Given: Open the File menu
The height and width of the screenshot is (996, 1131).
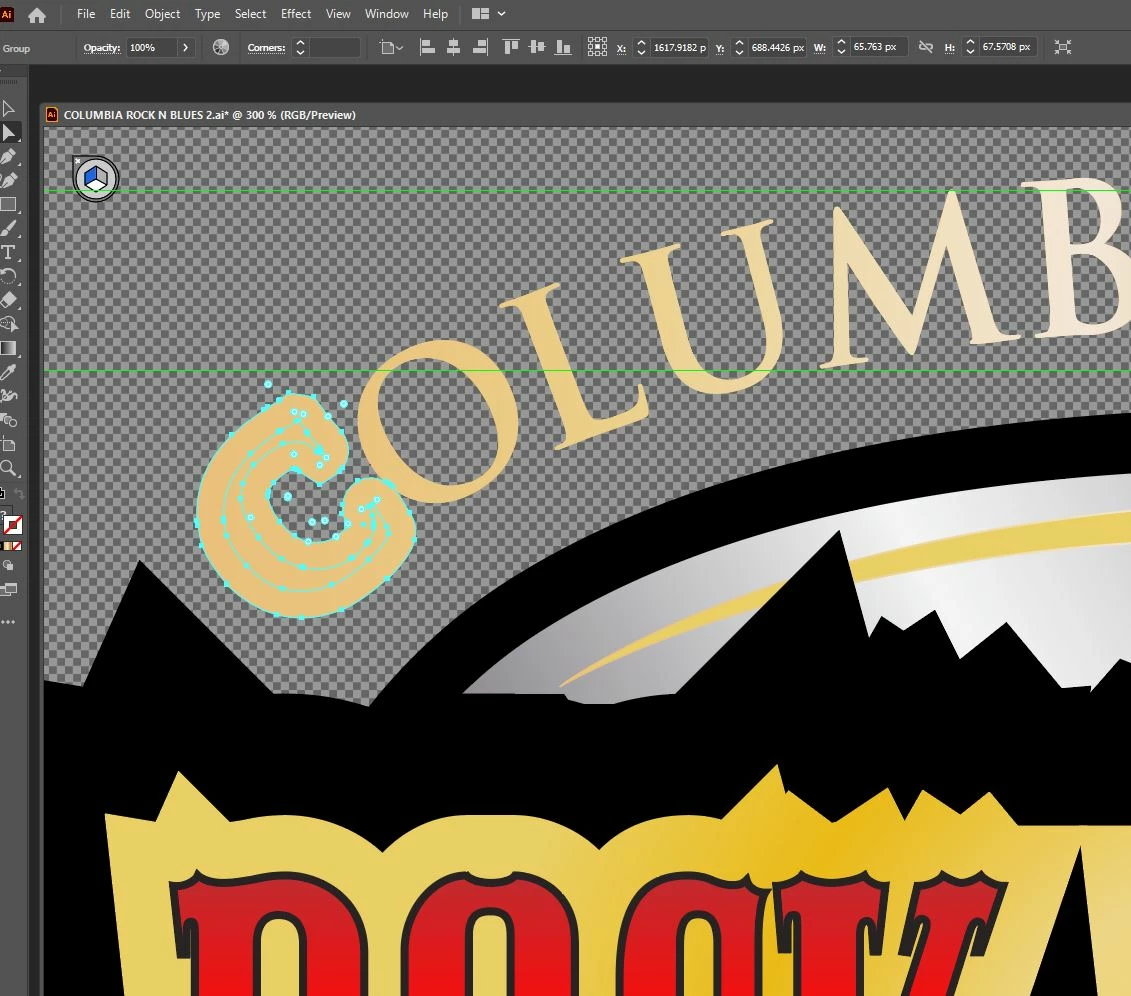Looking at the screenshot, I should 86,14.
